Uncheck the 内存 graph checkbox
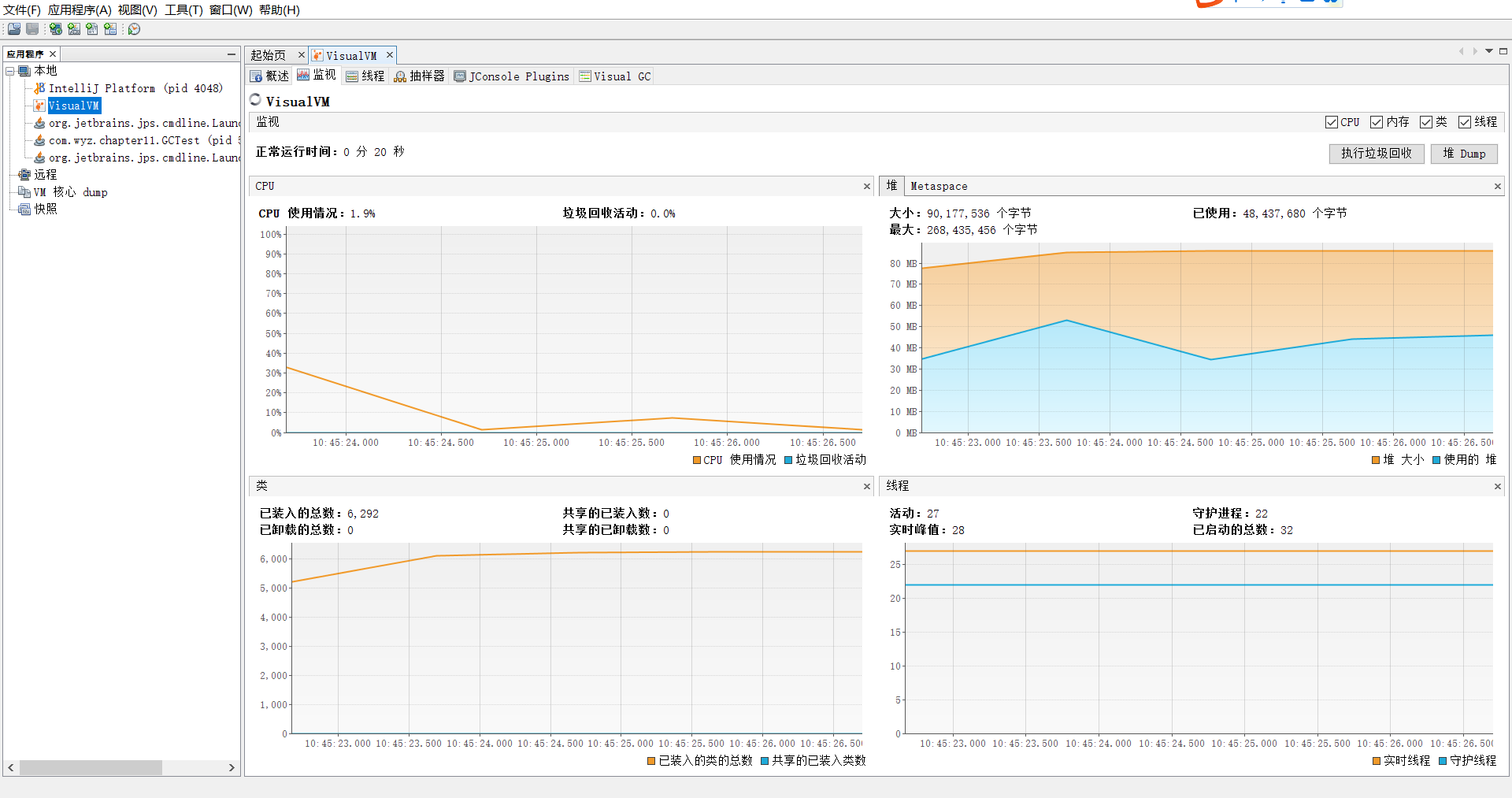This screenshot has width=1512, height=798. [x=1377, y=122]
